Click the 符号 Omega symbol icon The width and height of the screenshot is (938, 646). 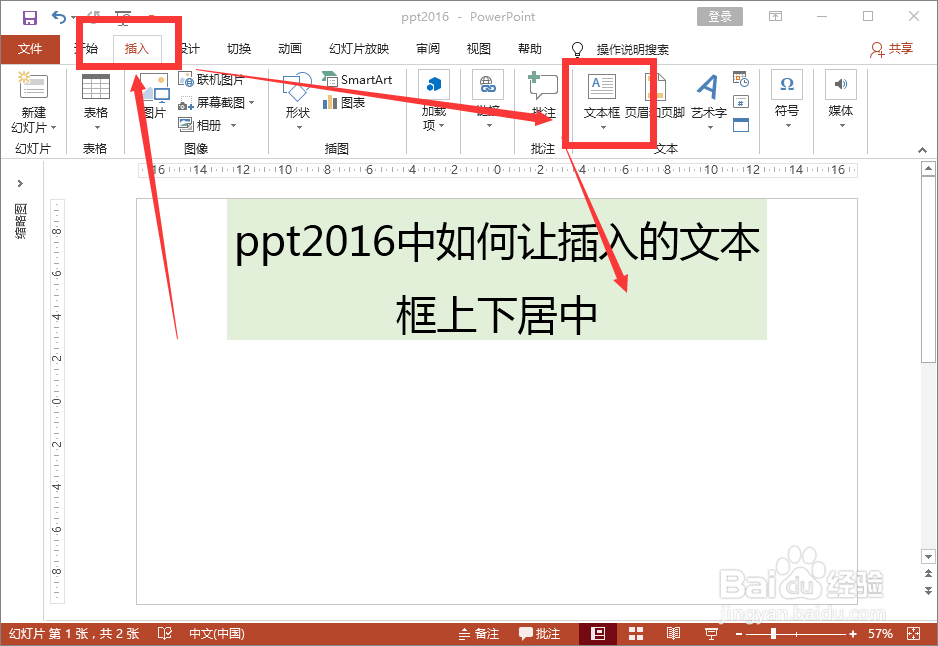(787, 84)
